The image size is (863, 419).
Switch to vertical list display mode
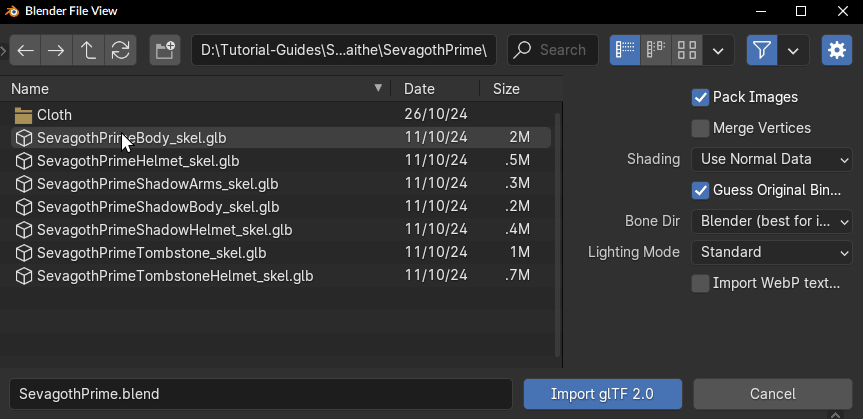point(625,50)
